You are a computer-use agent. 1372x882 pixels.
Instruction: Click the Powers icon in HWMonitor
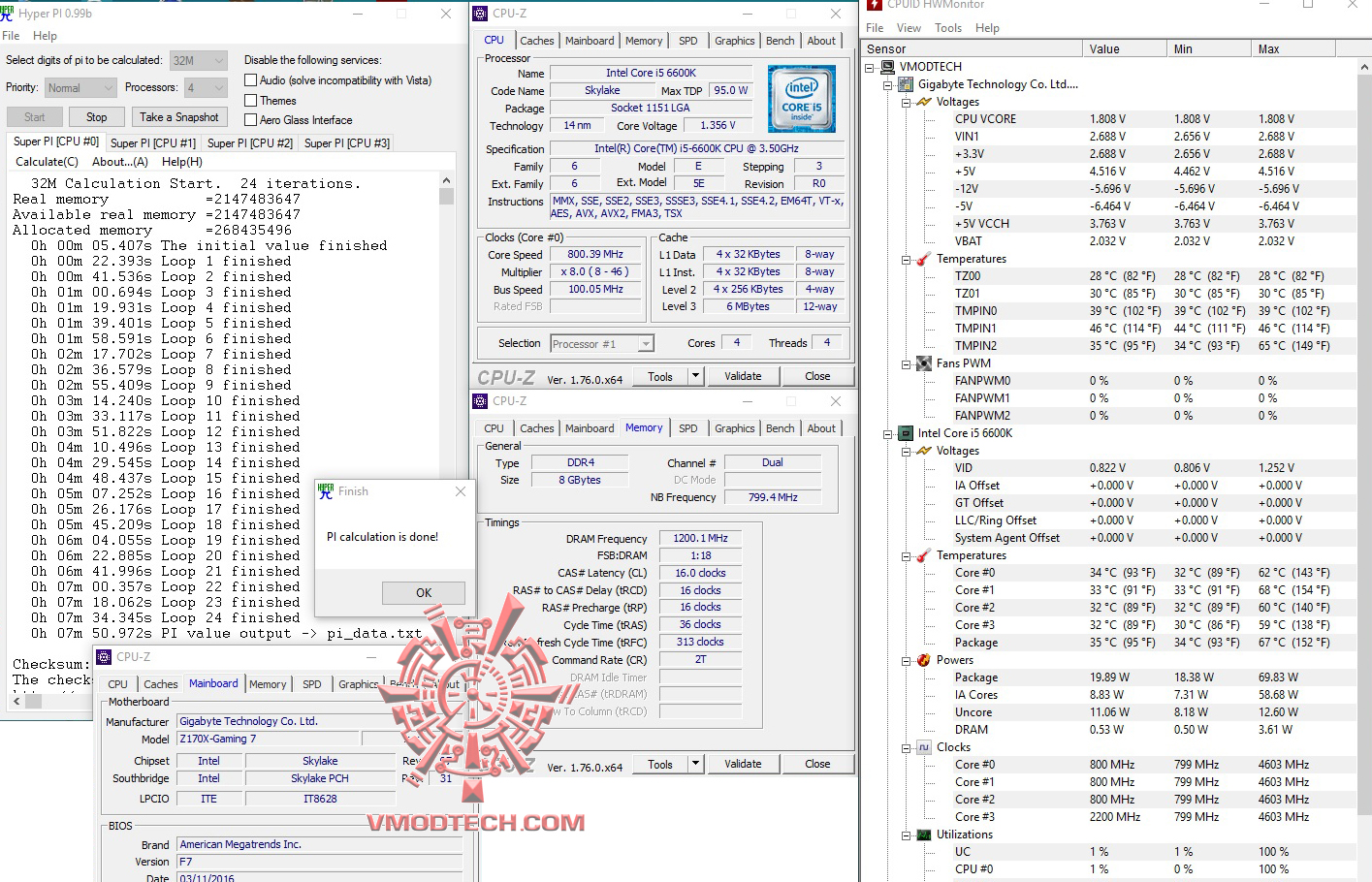click(924, 660)
